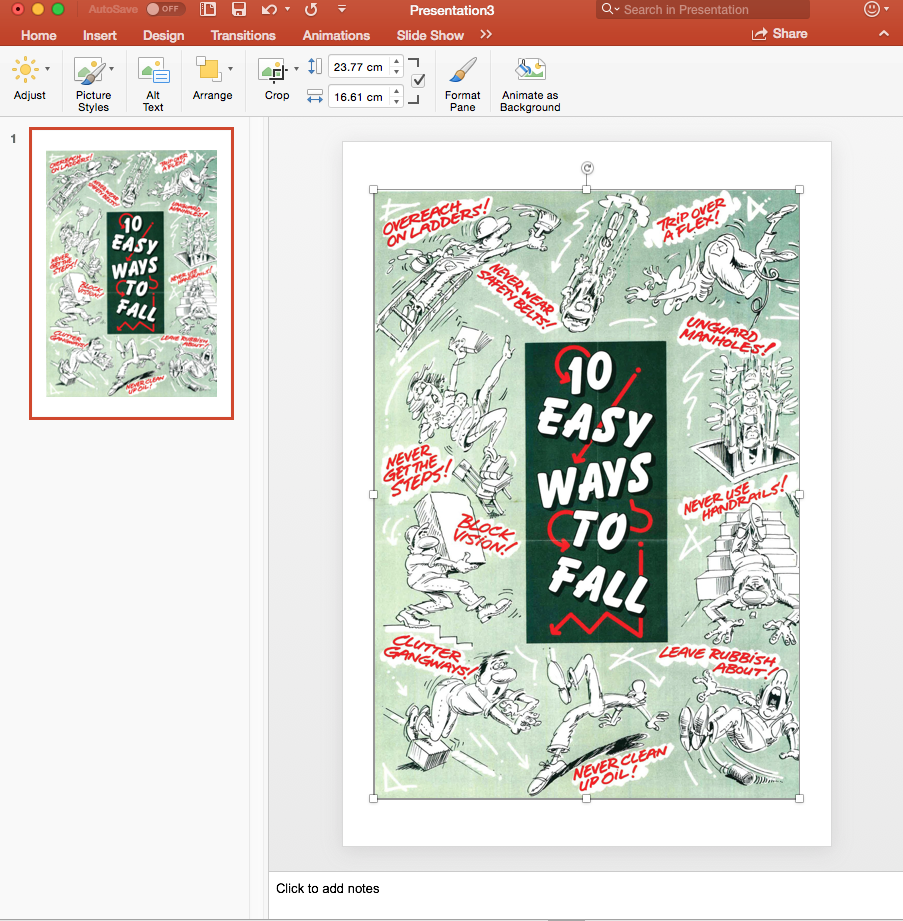The width and height of the screenshot is (903, 921).
Task: Click the Search in Presentation field
Action: (703, 9)
